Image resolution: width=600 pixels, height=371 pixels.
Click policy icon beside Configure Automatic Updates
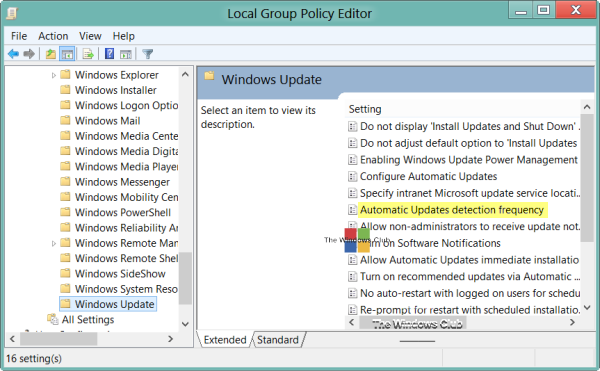coord(352,176)
